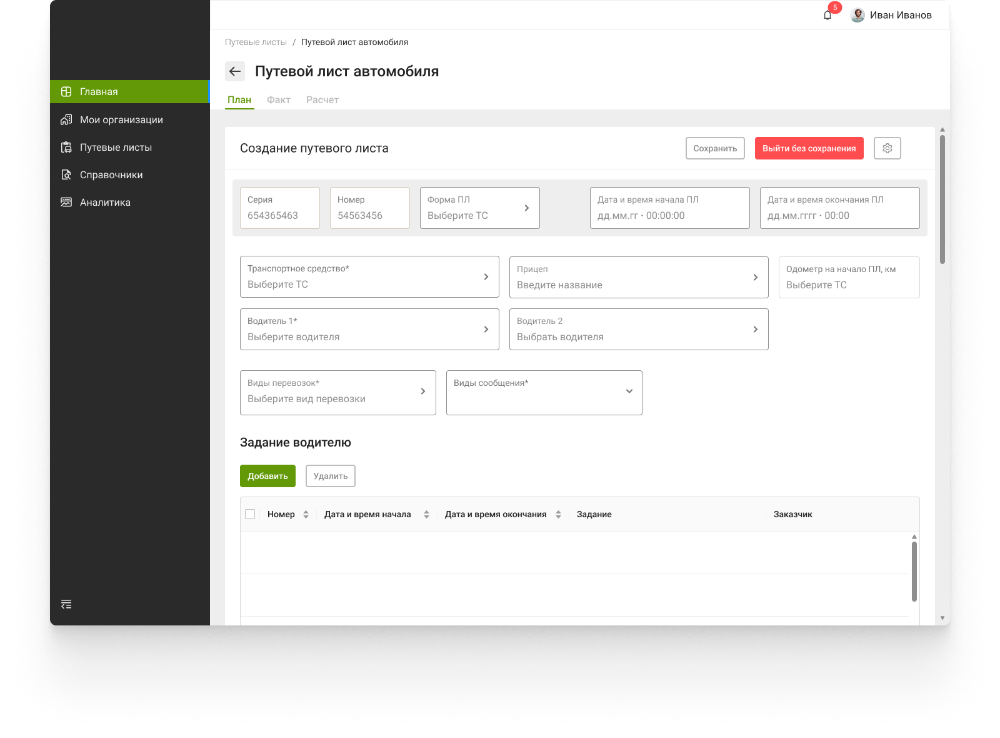Open Мои организации in the sidebar
The image size is (1000, 738).
(129, 120)
